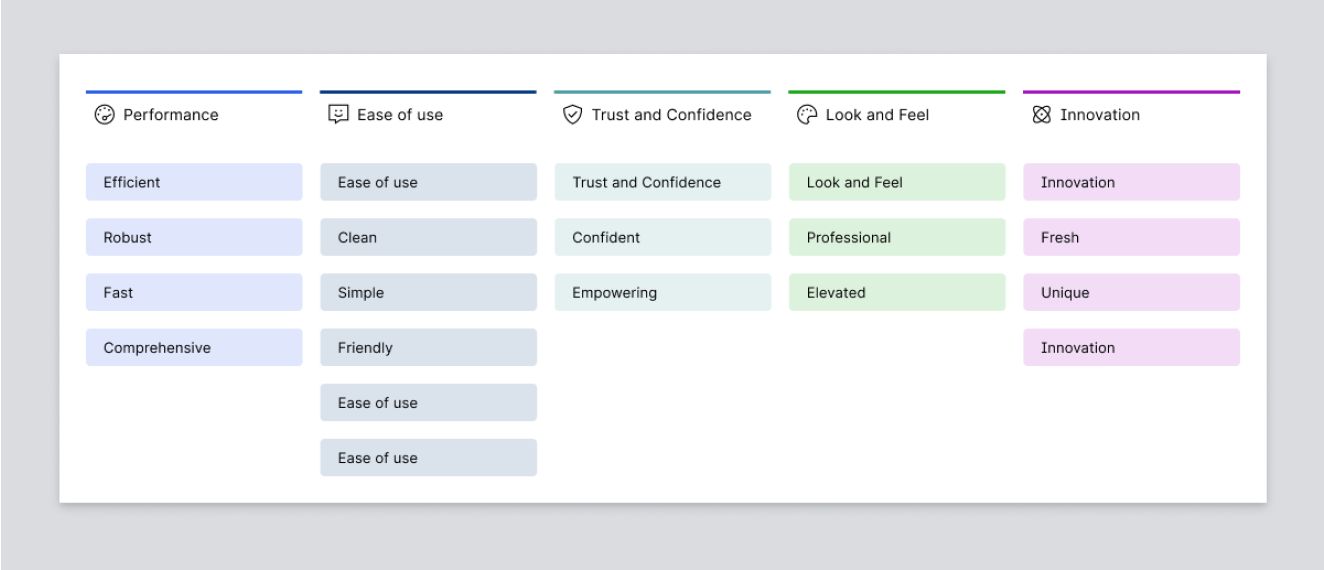This screenshot has height=570, width=1324.
Task: Pick the Empowering tag
Action: [x=662, y=292]
